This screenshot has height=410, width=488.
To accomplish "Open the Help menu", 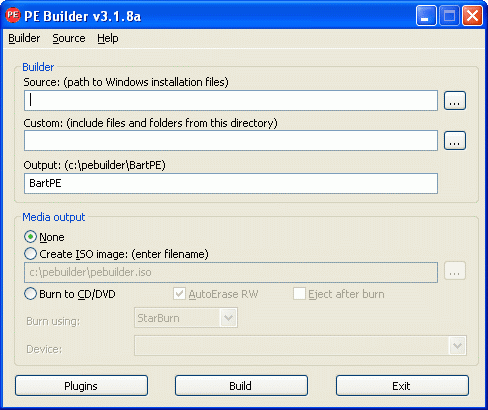I will (108, 38).
